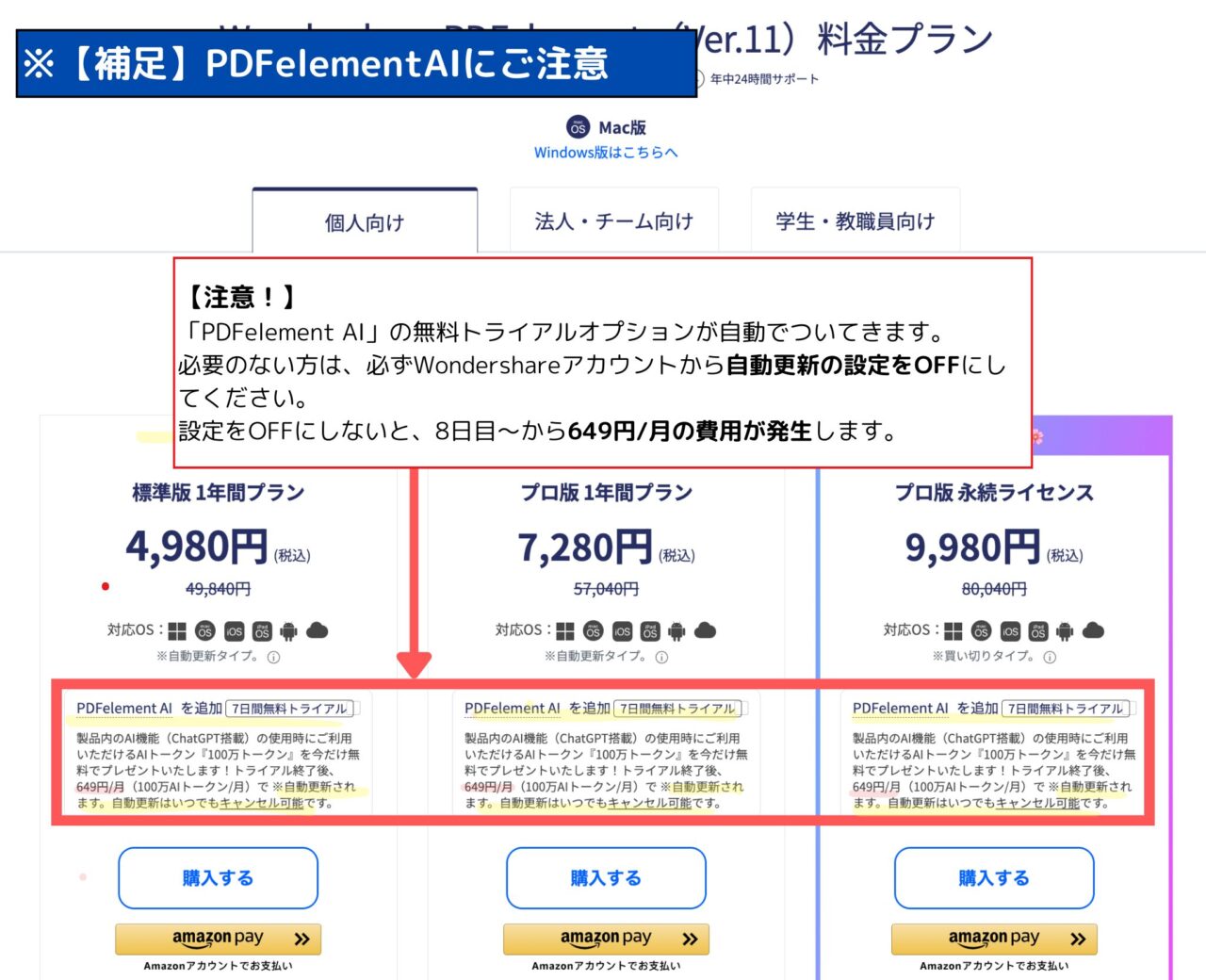Click Amazonアカウントでお支払い under 永続ライセンス

point(994,966)
